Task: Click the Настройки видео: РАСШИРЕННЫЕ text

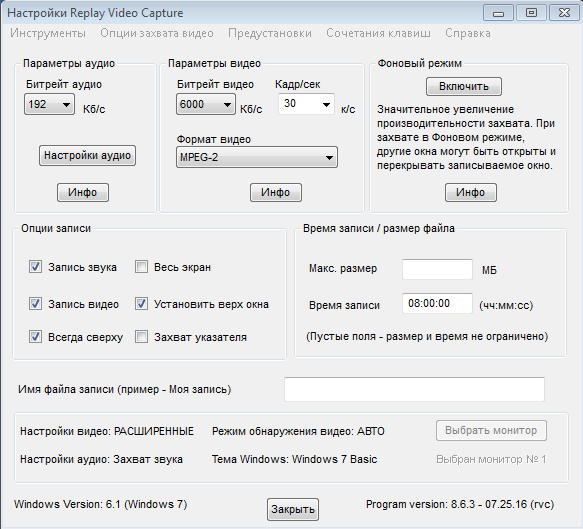Action: pyautogui.click(x=107, y=431)
